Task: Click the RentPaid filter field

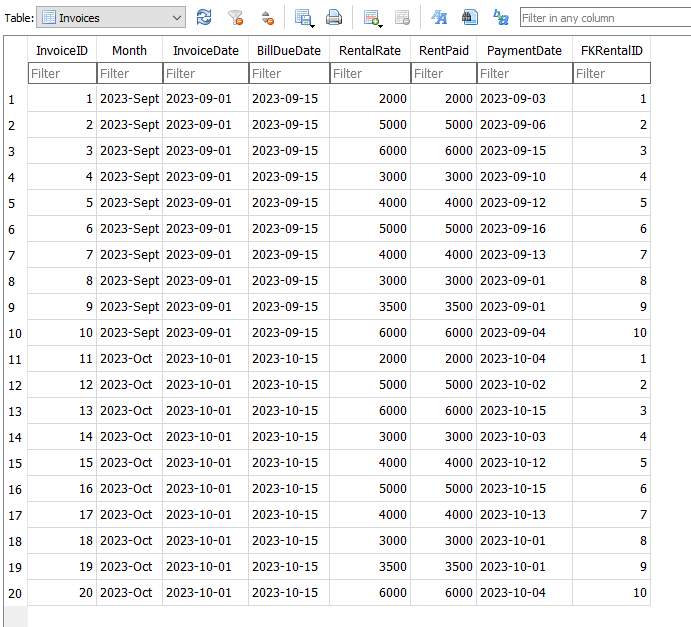Action: [444, 73]
